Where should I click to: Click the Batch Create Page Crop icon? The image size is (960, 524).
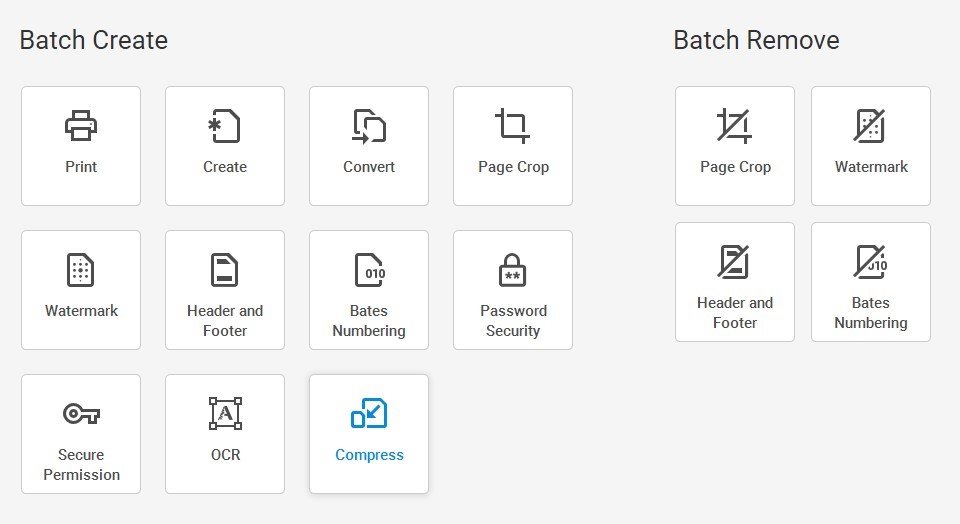pyautogui.click(x=513, y=126)
